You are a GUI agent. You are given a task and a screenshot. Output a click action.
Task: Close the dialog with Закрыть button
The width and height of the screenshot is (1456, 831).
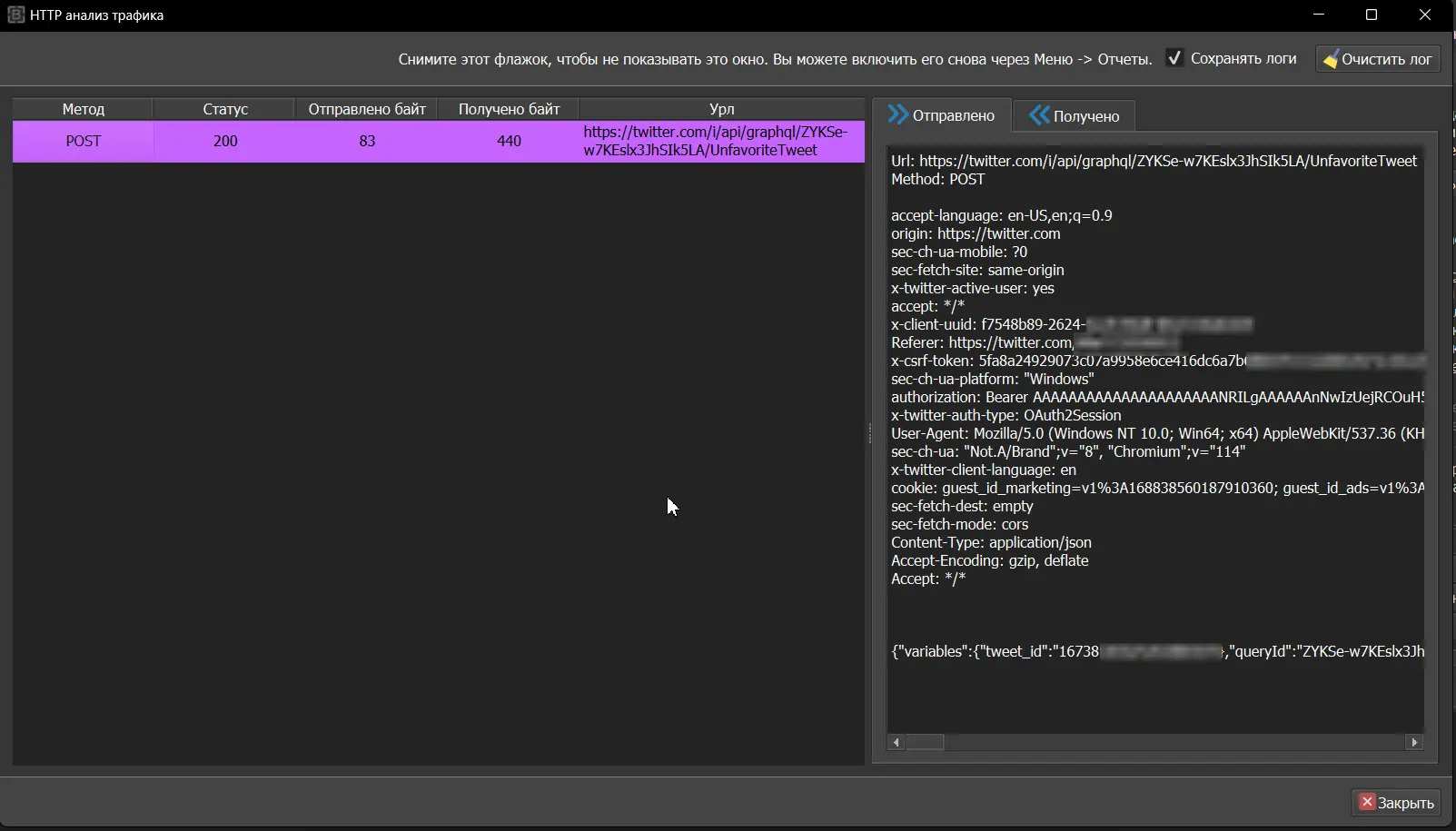coord(1396,802)
